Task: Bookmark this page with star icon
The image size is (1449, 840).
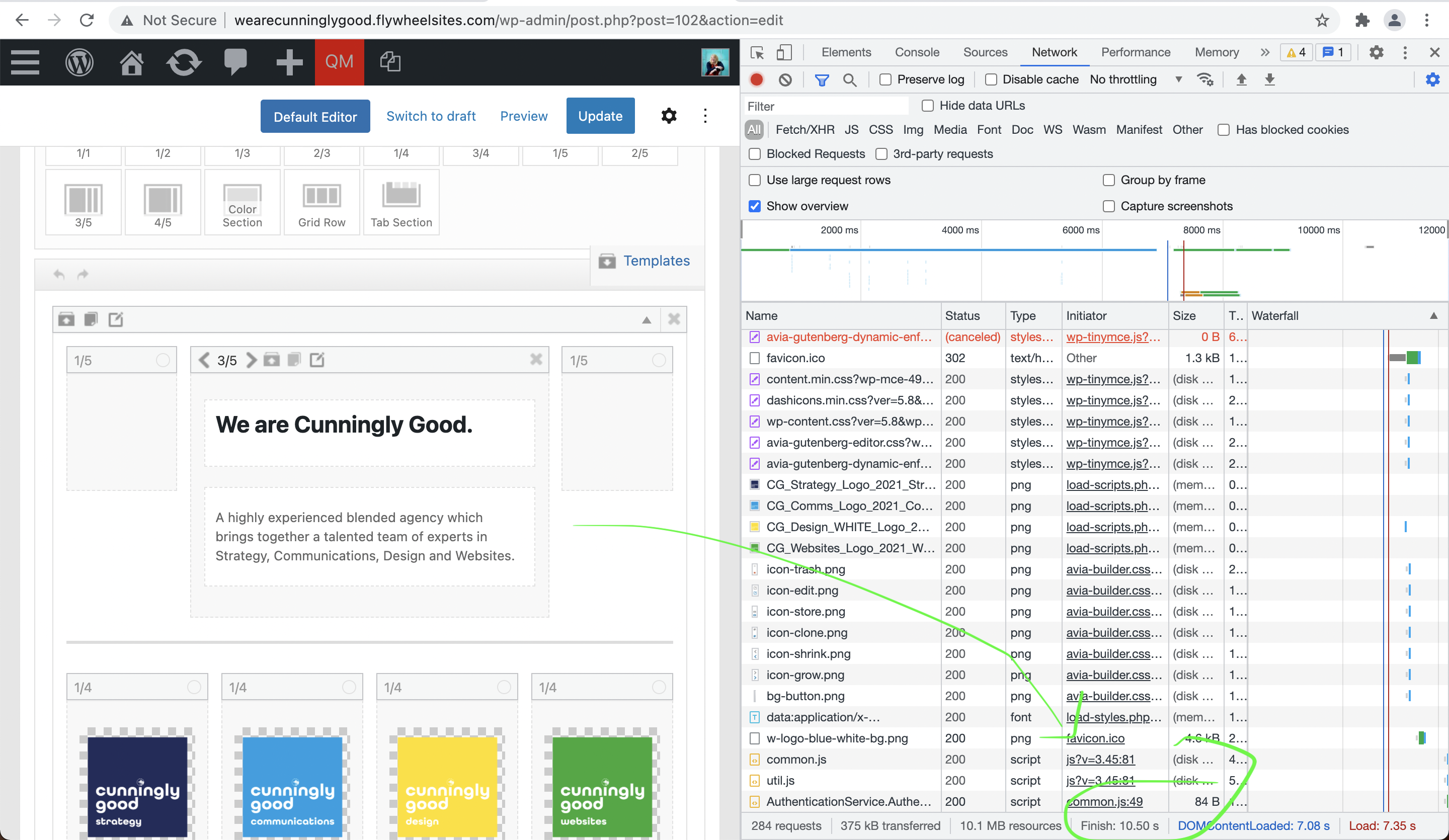Action: [1322, 20]
